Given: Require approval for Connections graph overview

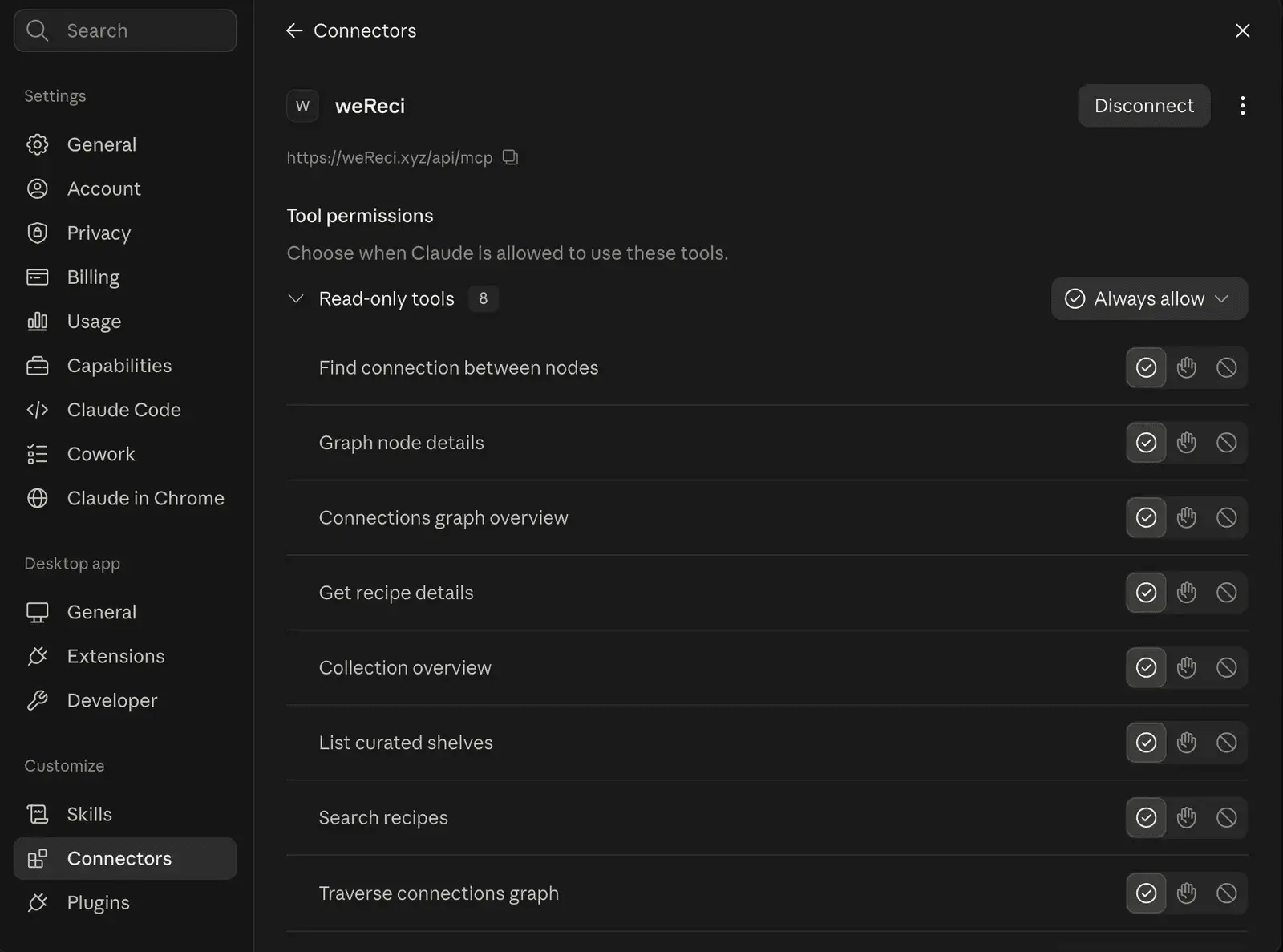Looking at the screenshot, I should 1186,517.
